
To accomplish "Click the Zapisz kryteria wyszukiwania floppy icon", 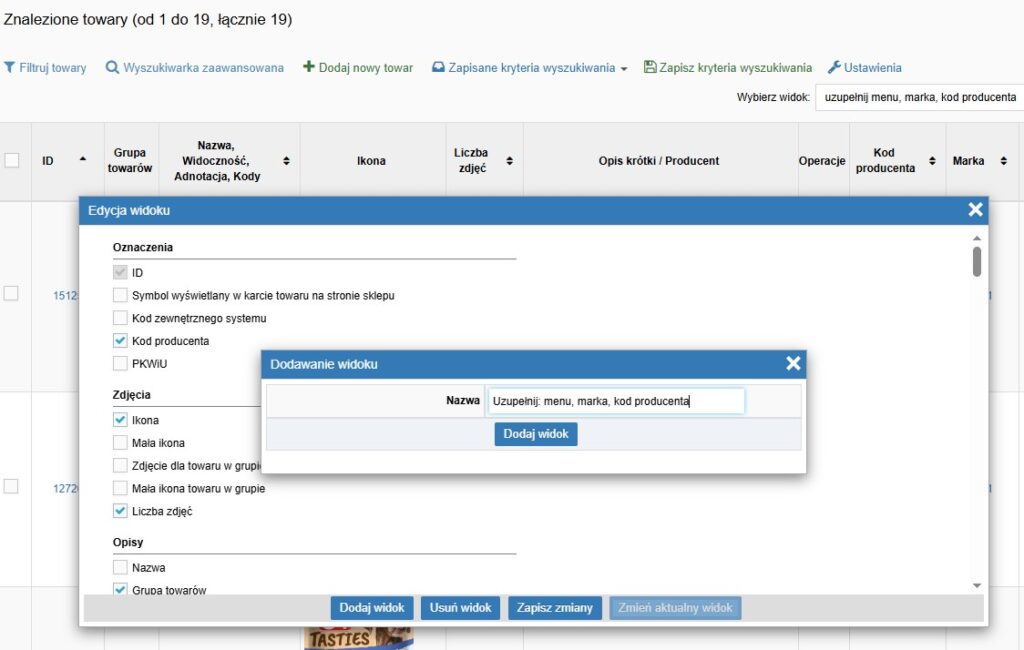I will pyautogui.click(x=650, y=68).
